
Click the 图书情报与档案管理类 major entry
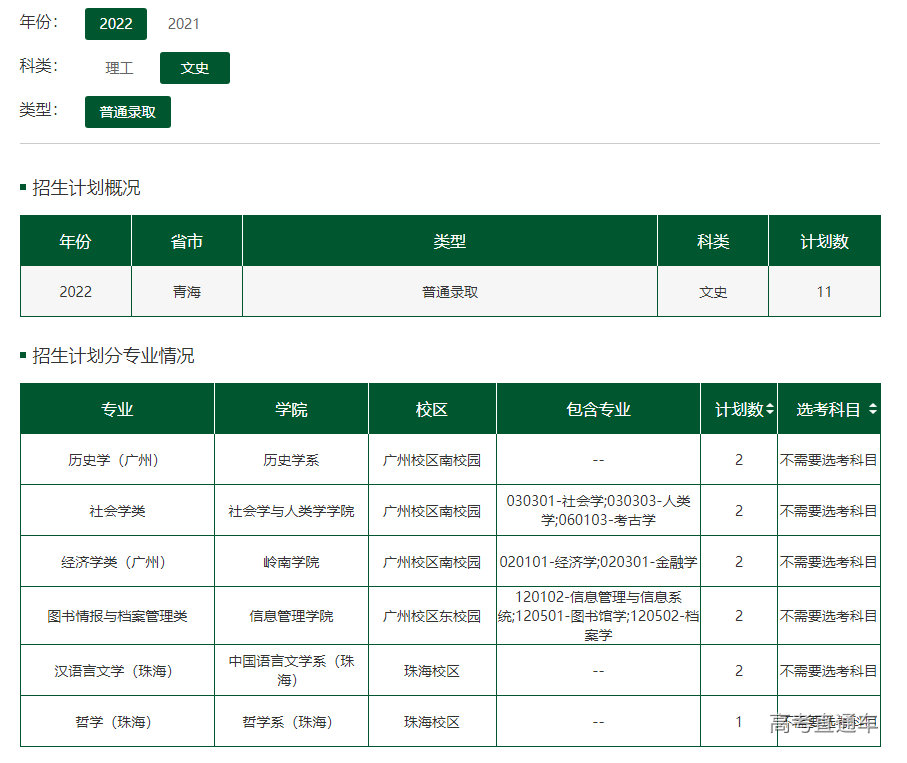click(x=117, y=616)
